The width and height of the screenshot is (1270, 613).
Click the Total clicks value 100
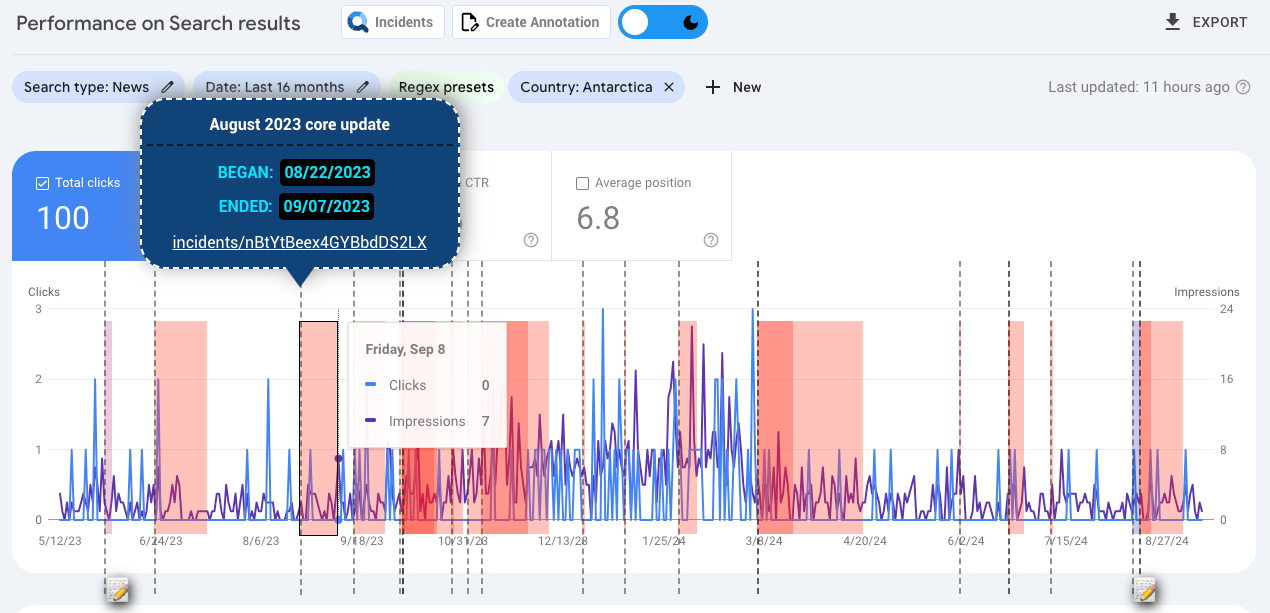pos(63,218)
